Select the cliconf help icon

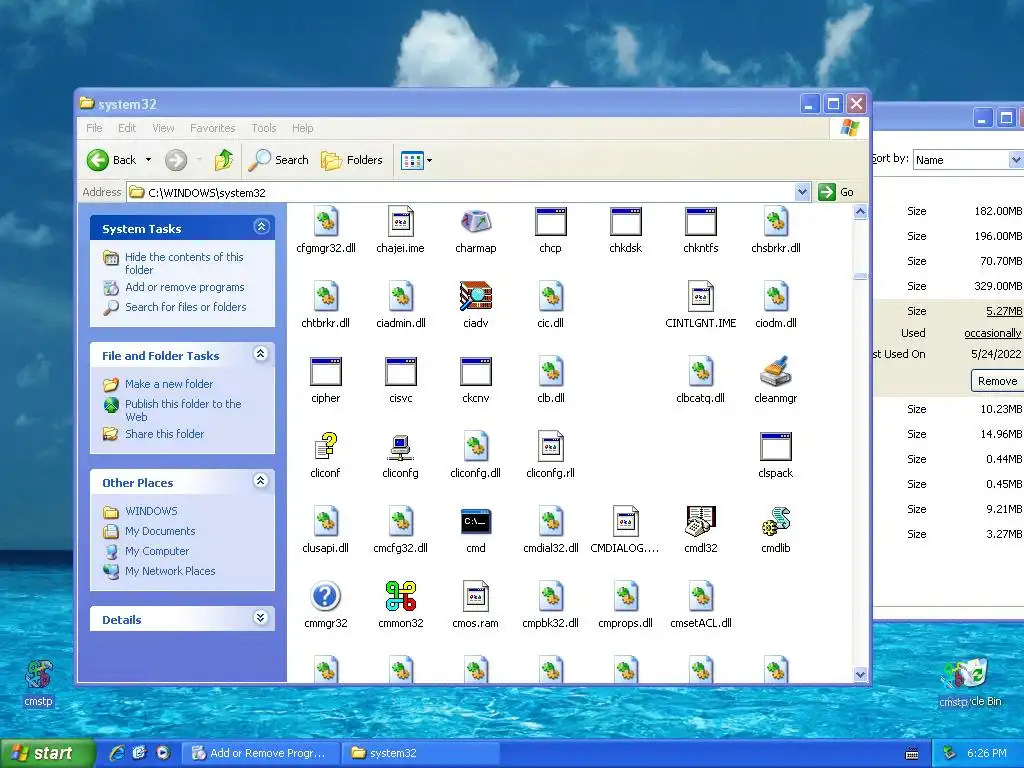point(325,447)
